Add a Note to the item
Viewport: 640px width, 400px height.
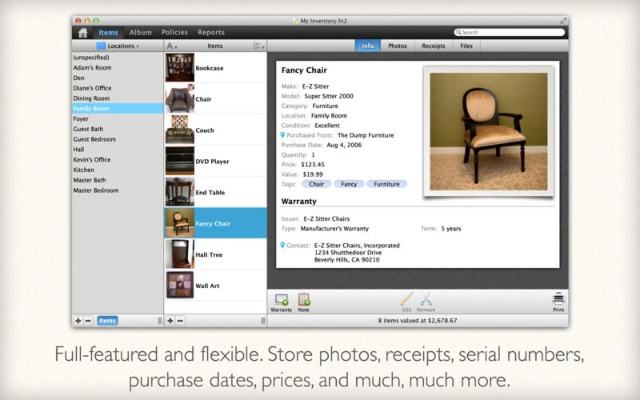click(304, 301)
